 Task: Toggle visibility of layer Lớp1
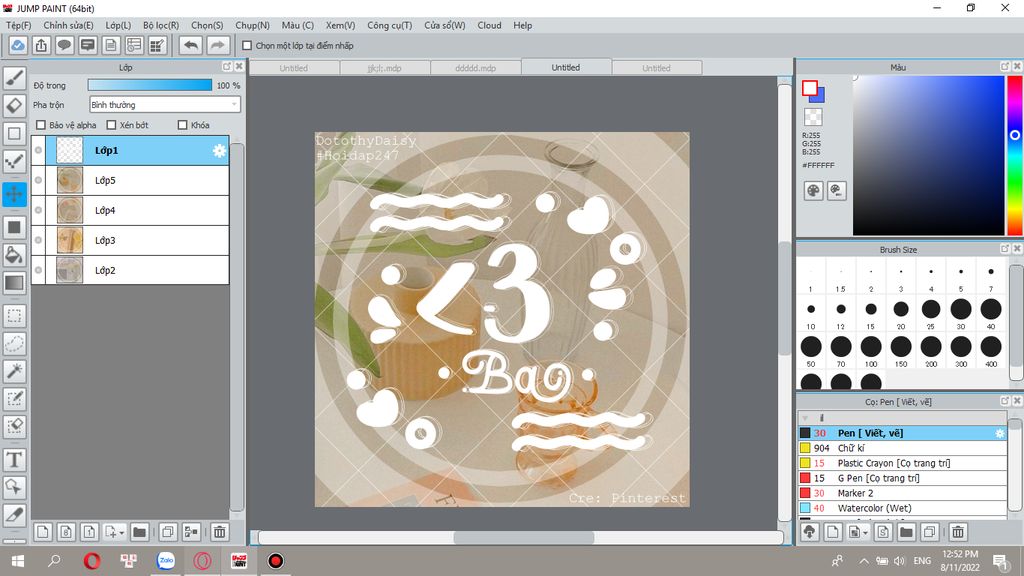point(39,150)
